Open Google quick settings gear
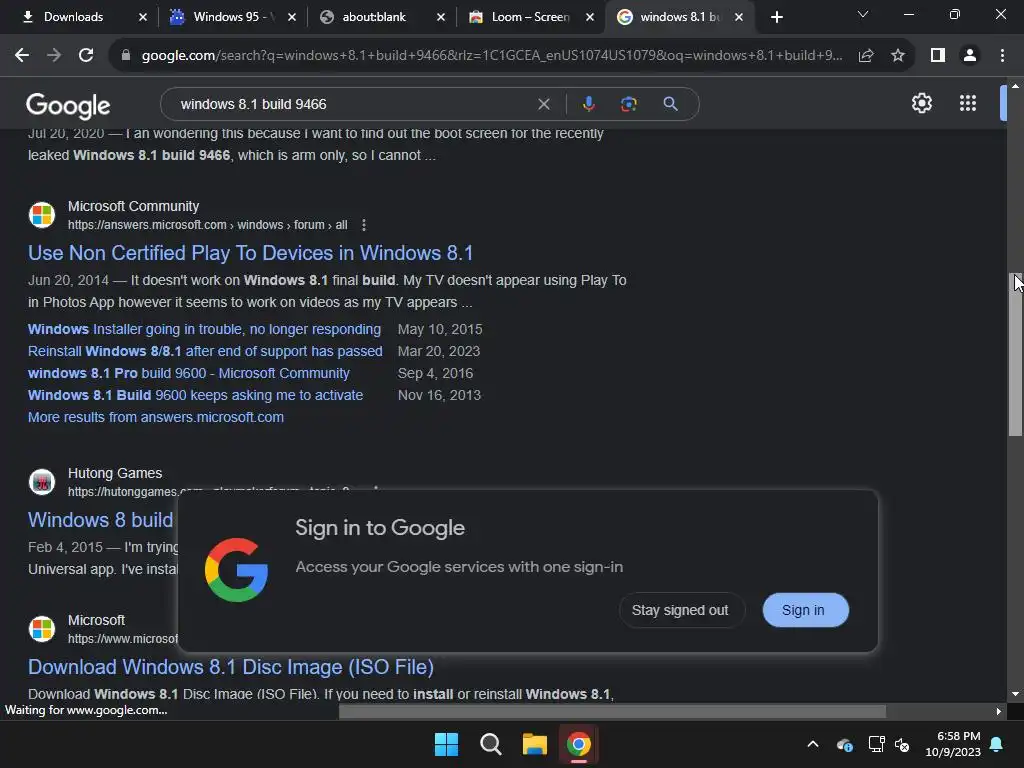 click(921, 103)
